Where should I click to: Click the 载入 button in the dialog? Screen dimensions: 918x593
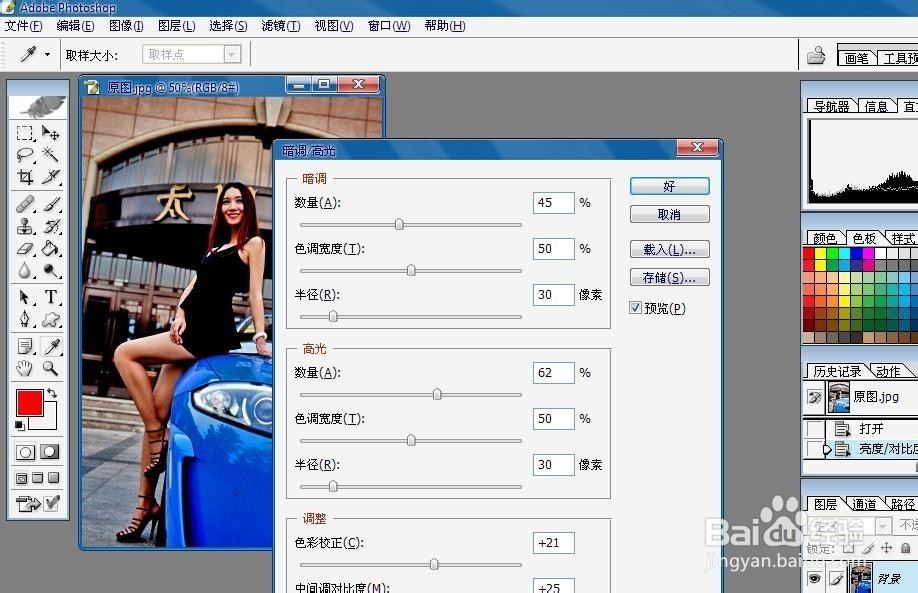pos(669,249)
